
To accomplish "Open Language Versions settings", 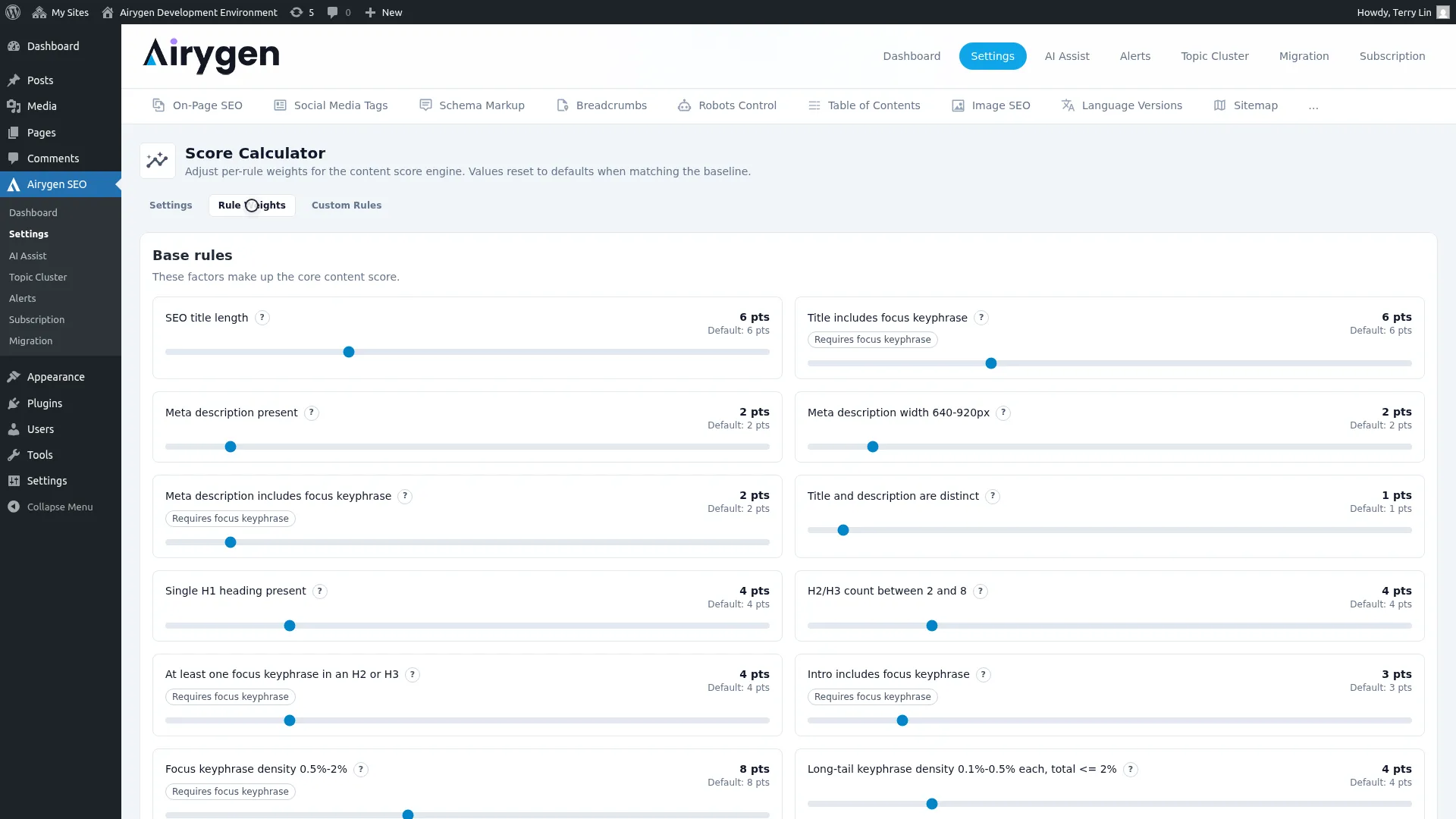I will click(x=1122, y=105).
